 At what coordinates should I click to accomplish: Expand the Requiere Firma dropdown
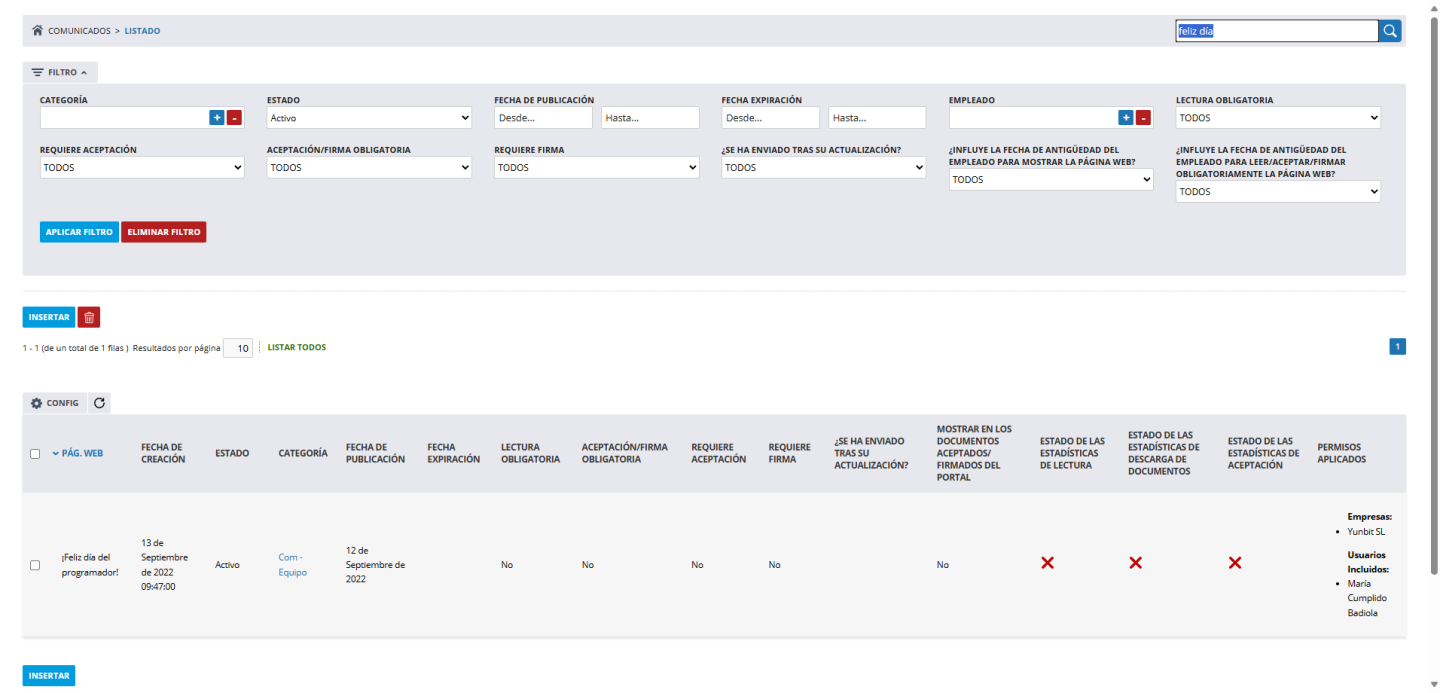pos(596,168)
